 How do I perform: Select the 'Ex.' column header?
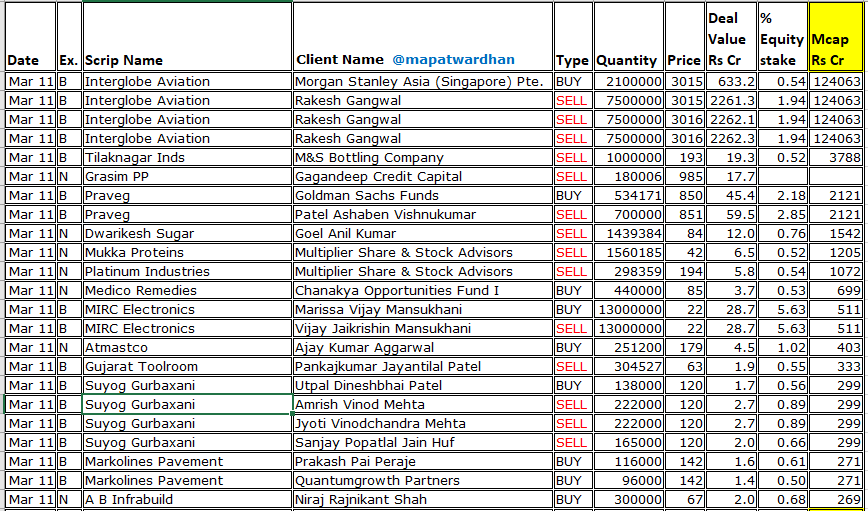(x=69, y=37)
